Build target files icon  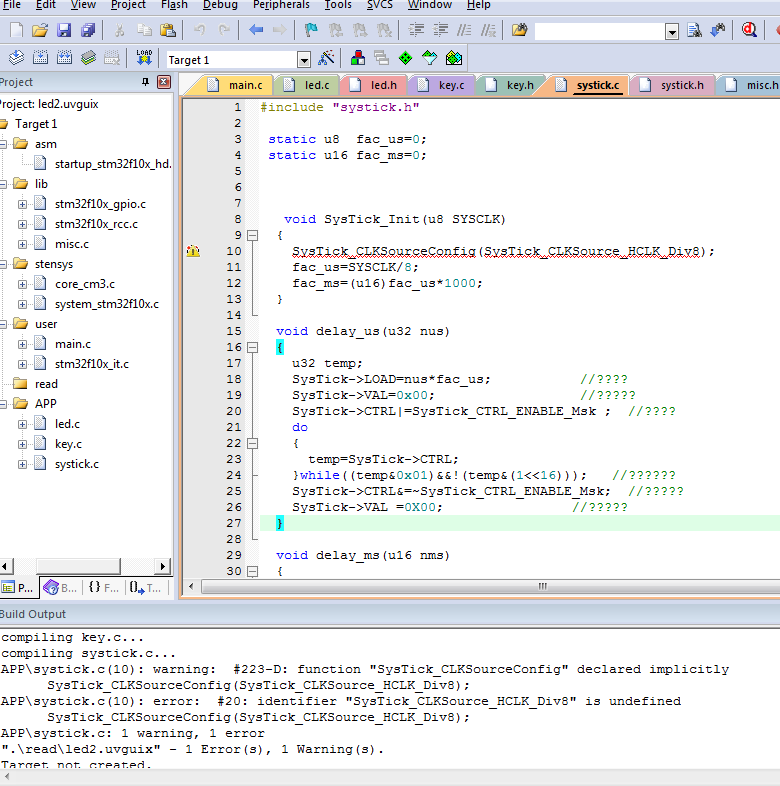[41, 58]
